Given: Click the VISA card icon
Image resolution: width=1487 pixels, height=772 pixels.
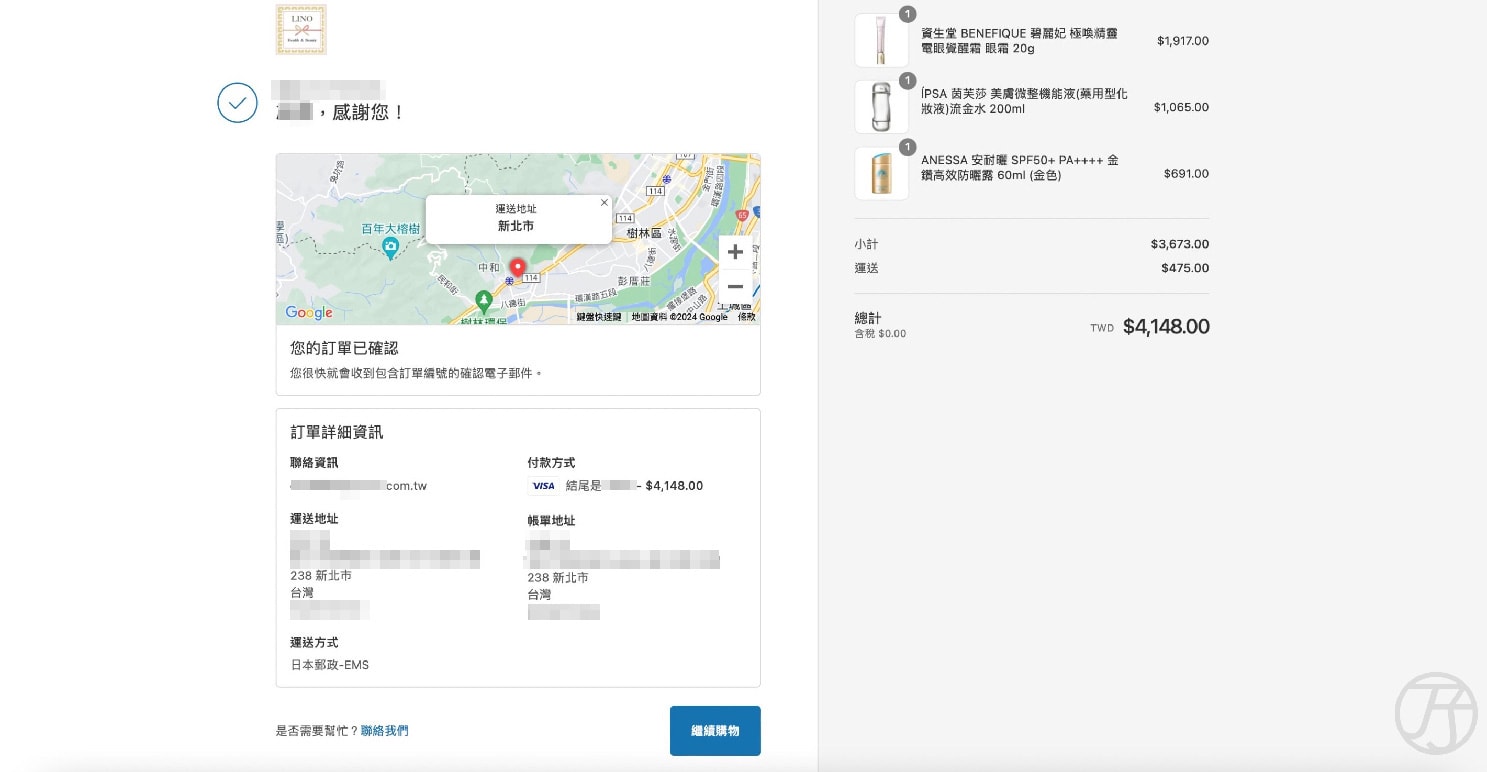Looking at the screenshot, I should pyautogui.click(x=543, y=486).
